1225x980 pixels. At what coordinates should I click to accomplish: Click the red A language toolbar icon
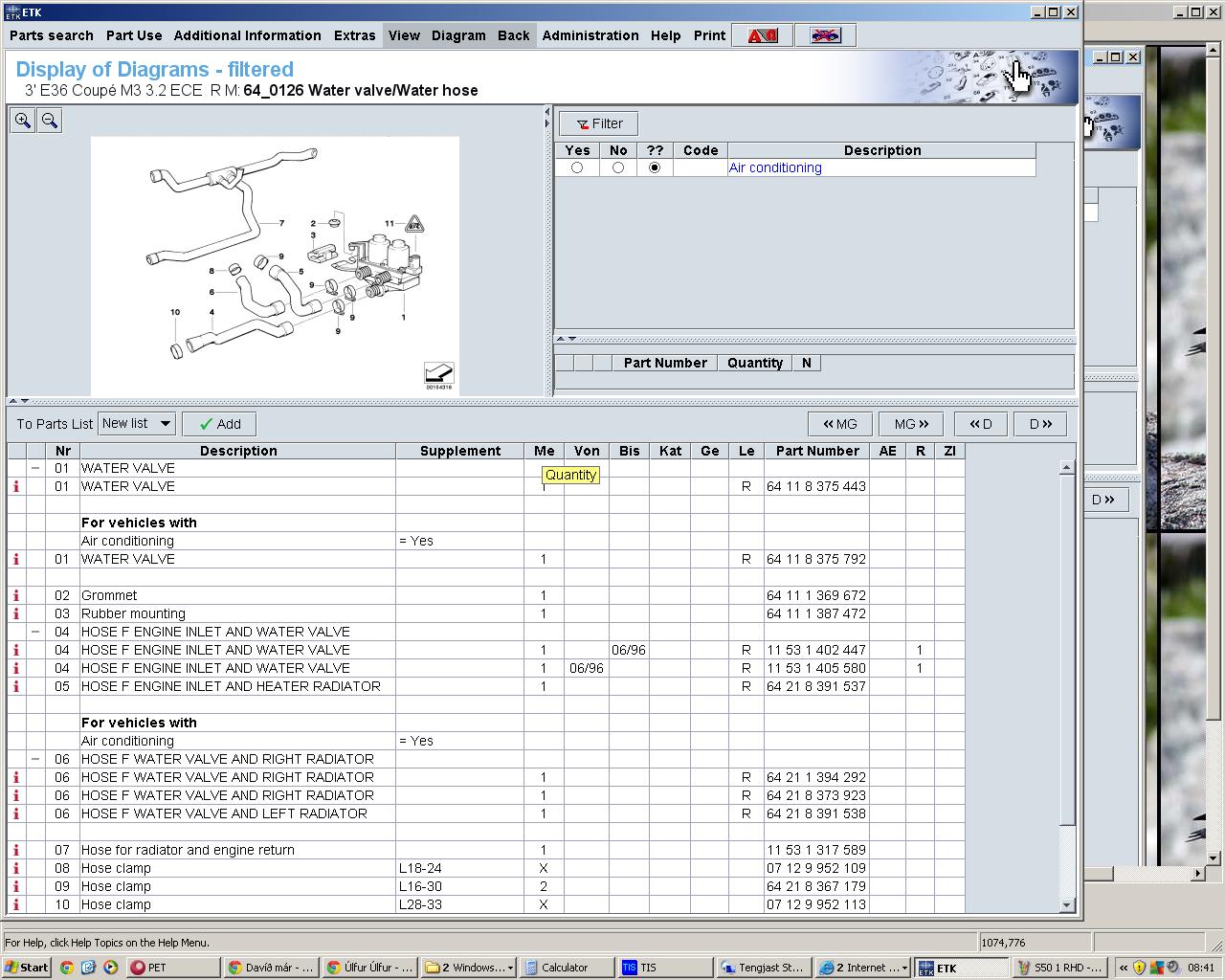pos(763,35)
